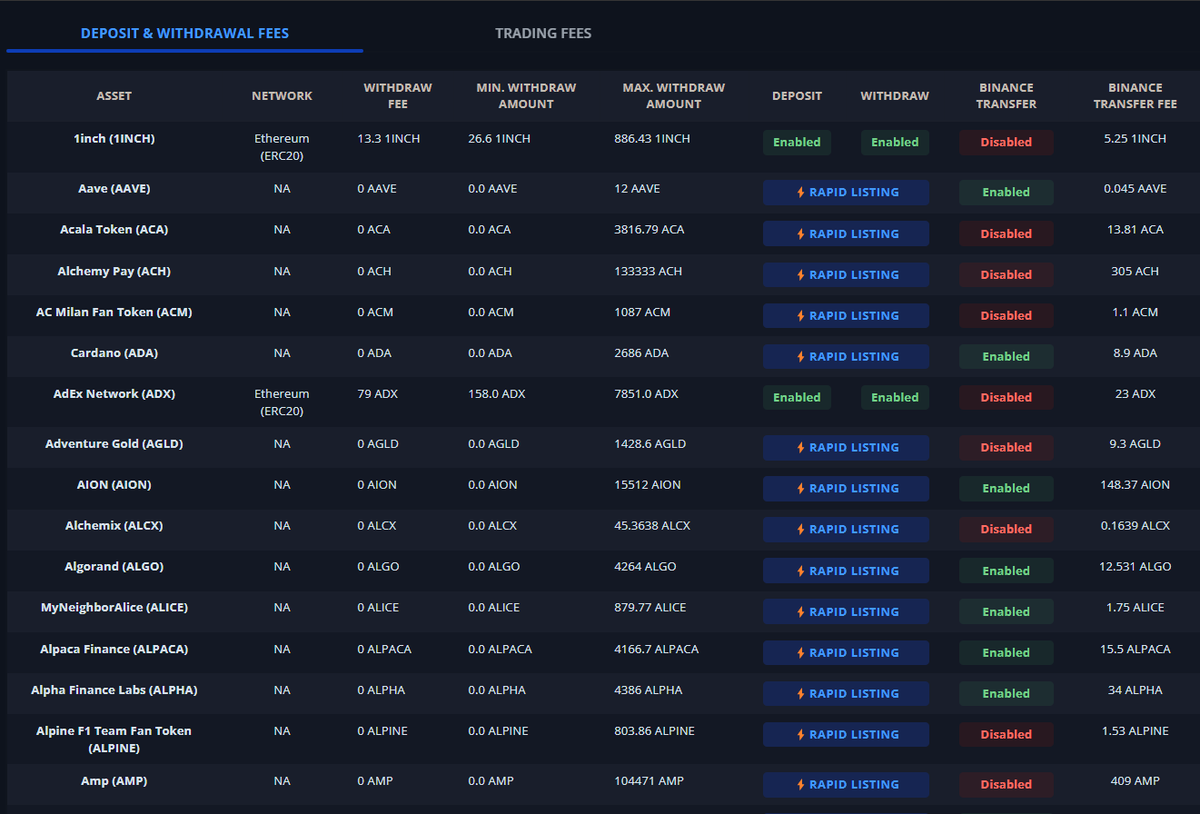The height and width of the screenshot is (814, 1200).
Task: Click the 886.43 1INCH max withdraw amount
Action: tap(652, 139)
